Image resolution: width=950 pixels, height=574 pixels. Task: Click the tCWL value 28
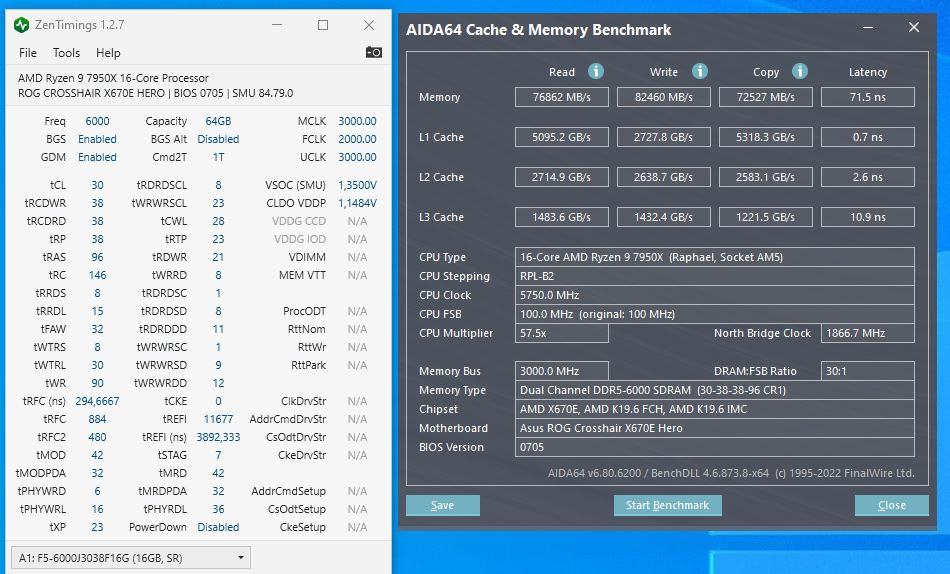tap(218, 221)
